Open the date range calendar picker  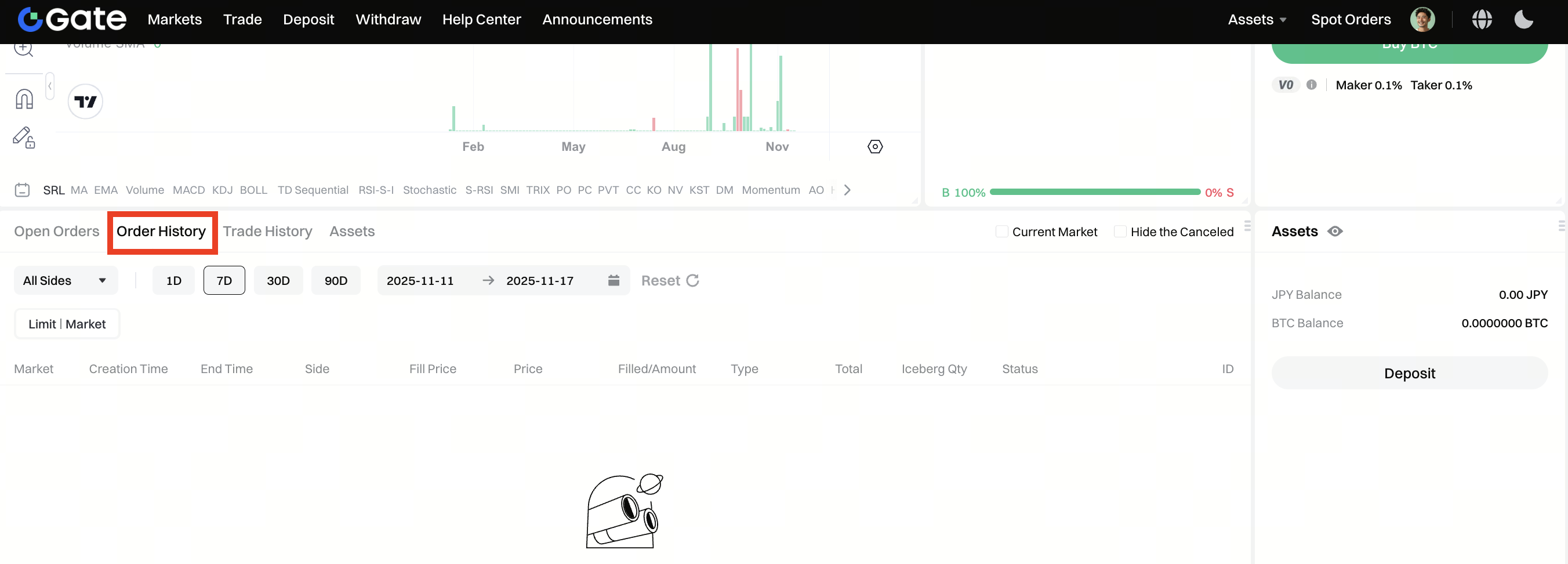click(613, 280)
